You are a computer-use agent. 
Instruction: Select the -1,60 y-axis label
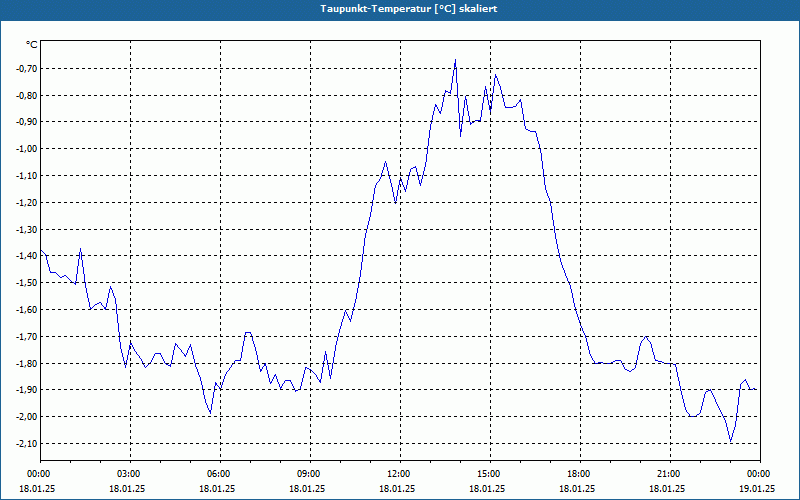coord(27,310)
